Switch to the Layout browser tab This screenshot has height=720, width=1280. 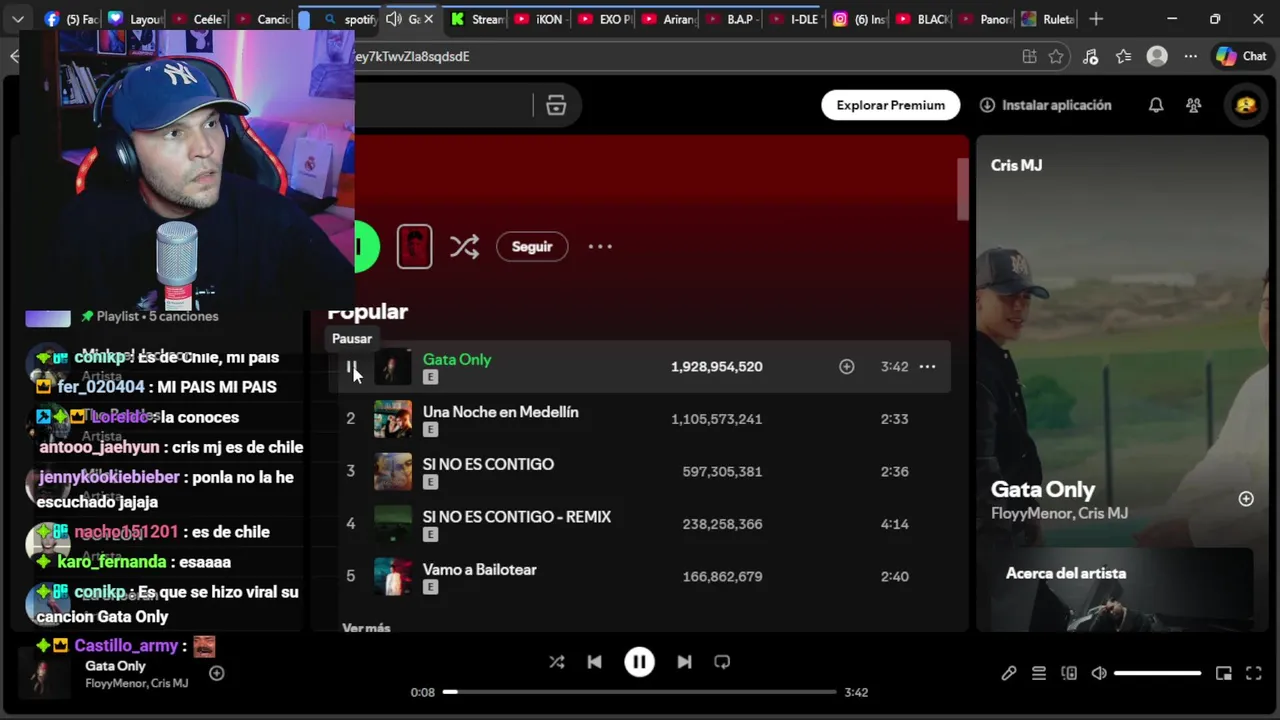[x=133, y=19]
